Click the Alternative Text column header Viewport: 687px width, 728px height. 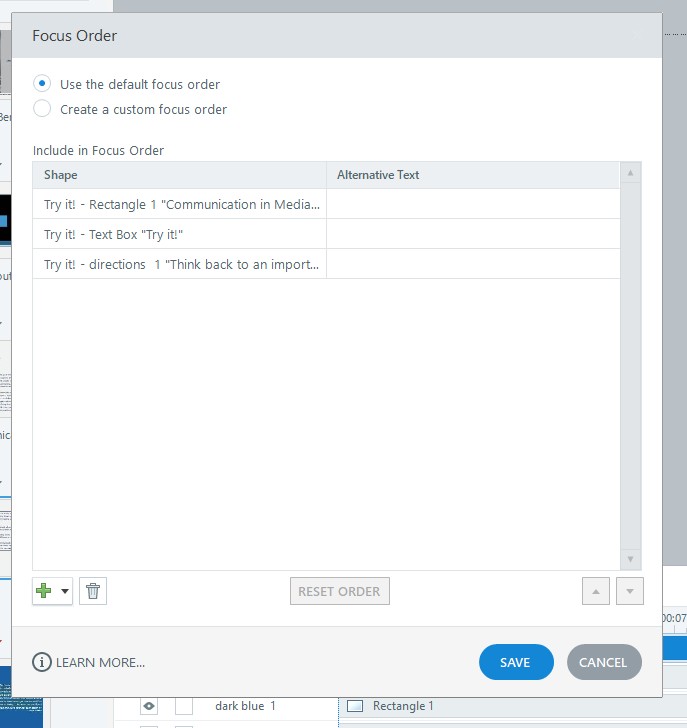tap(473, 175)
